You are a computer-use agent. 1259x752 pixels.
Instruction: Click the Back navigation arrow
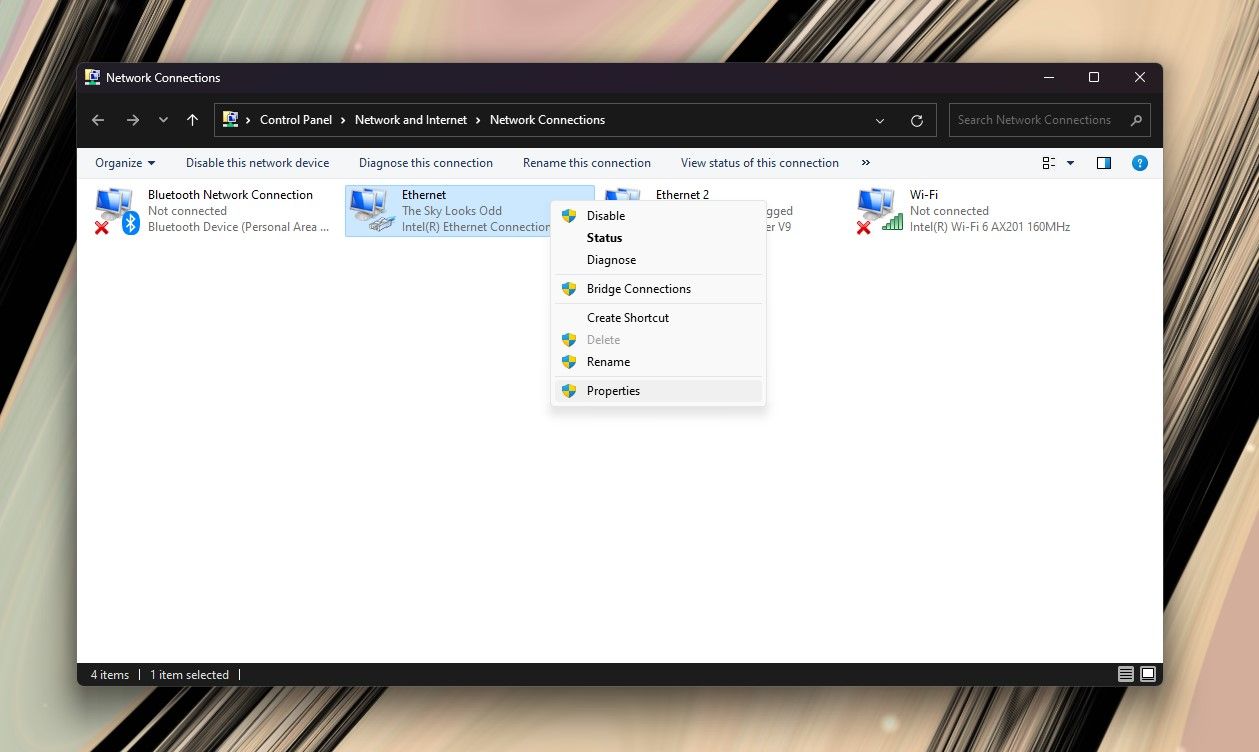[98, 120]
